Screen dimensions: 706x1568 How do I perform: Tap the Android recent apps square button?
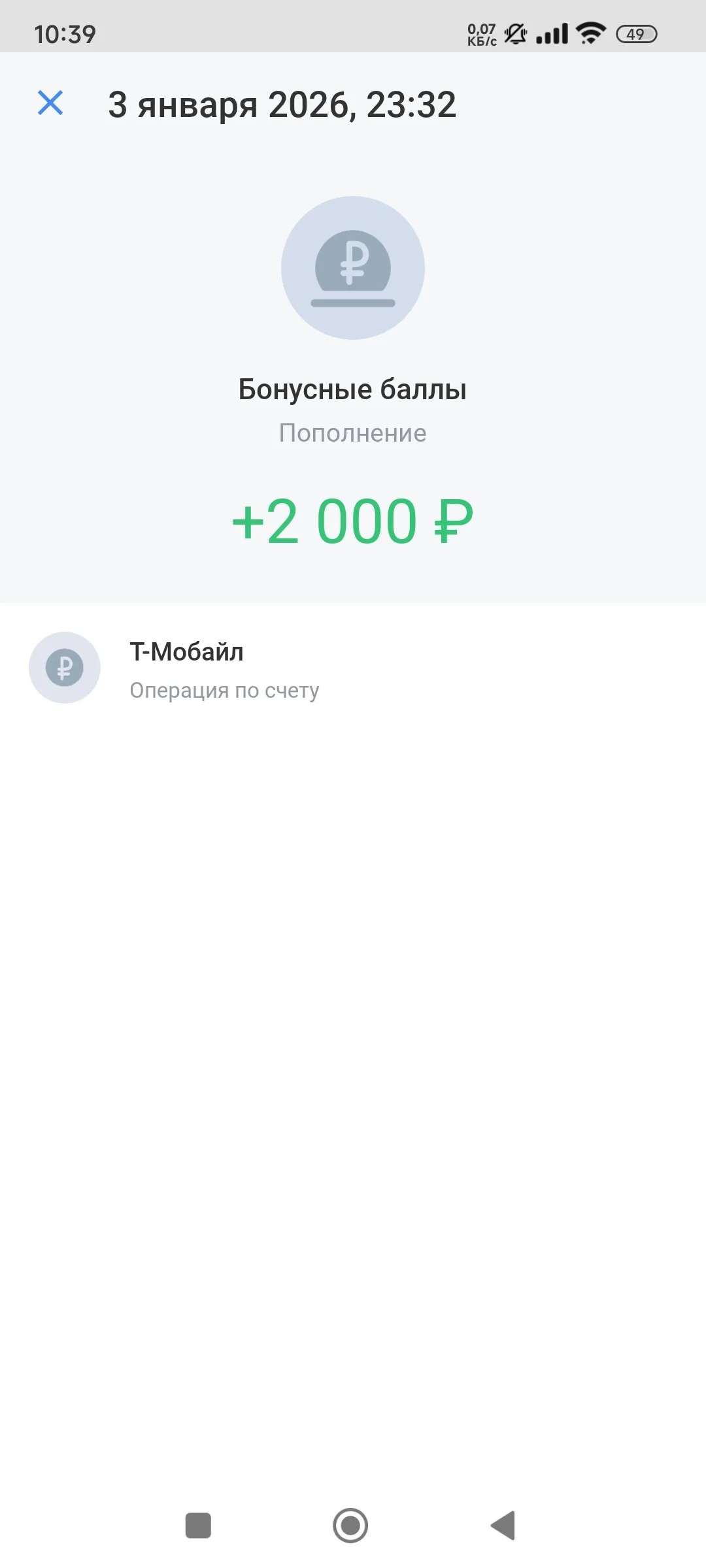pos(199,1526)
